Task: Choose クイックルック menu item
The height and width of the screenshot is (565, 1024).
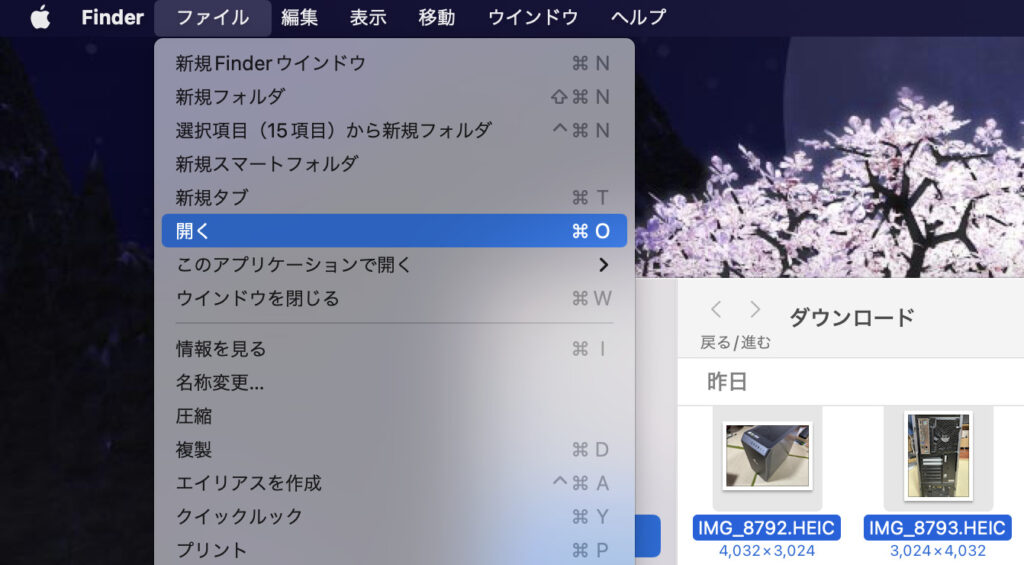Action: pyautogui.click(x=394, y=516)
